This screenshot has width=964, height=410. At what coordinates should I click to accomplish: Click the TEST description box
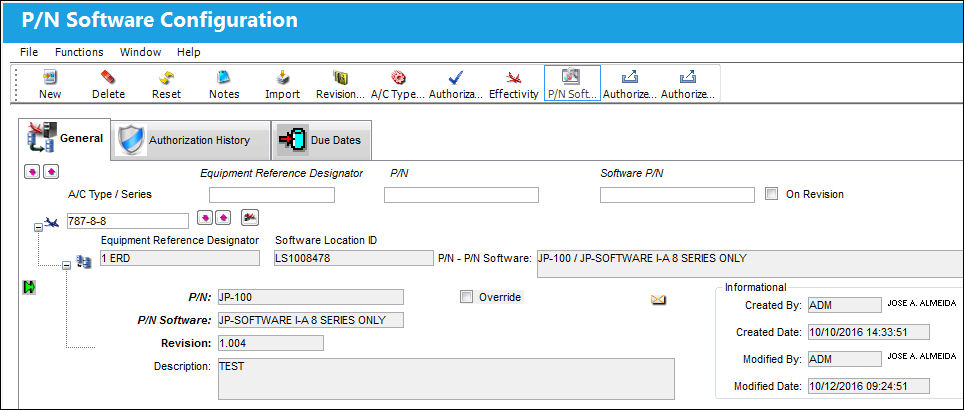446,379
